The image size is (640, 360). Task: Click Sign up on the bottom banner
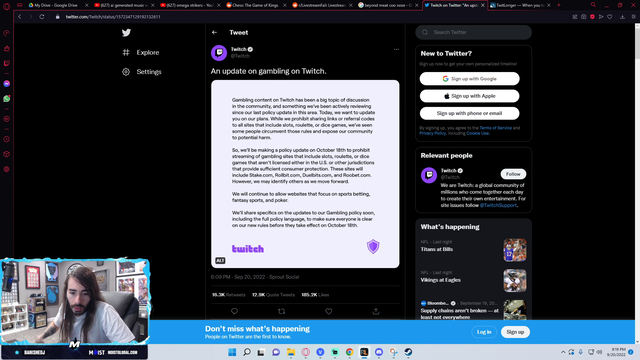point(515,332)
